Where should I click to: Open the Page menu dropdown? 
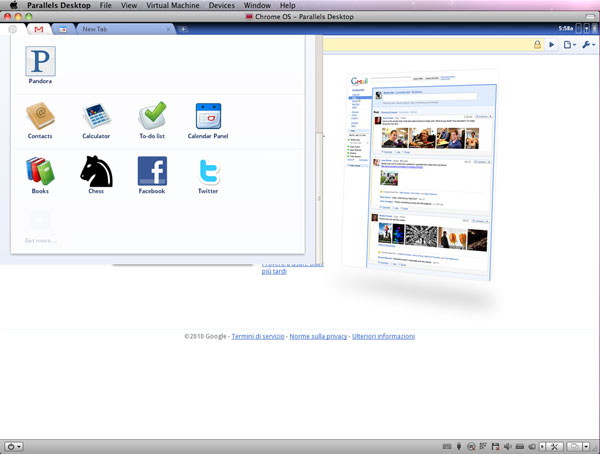569,45
